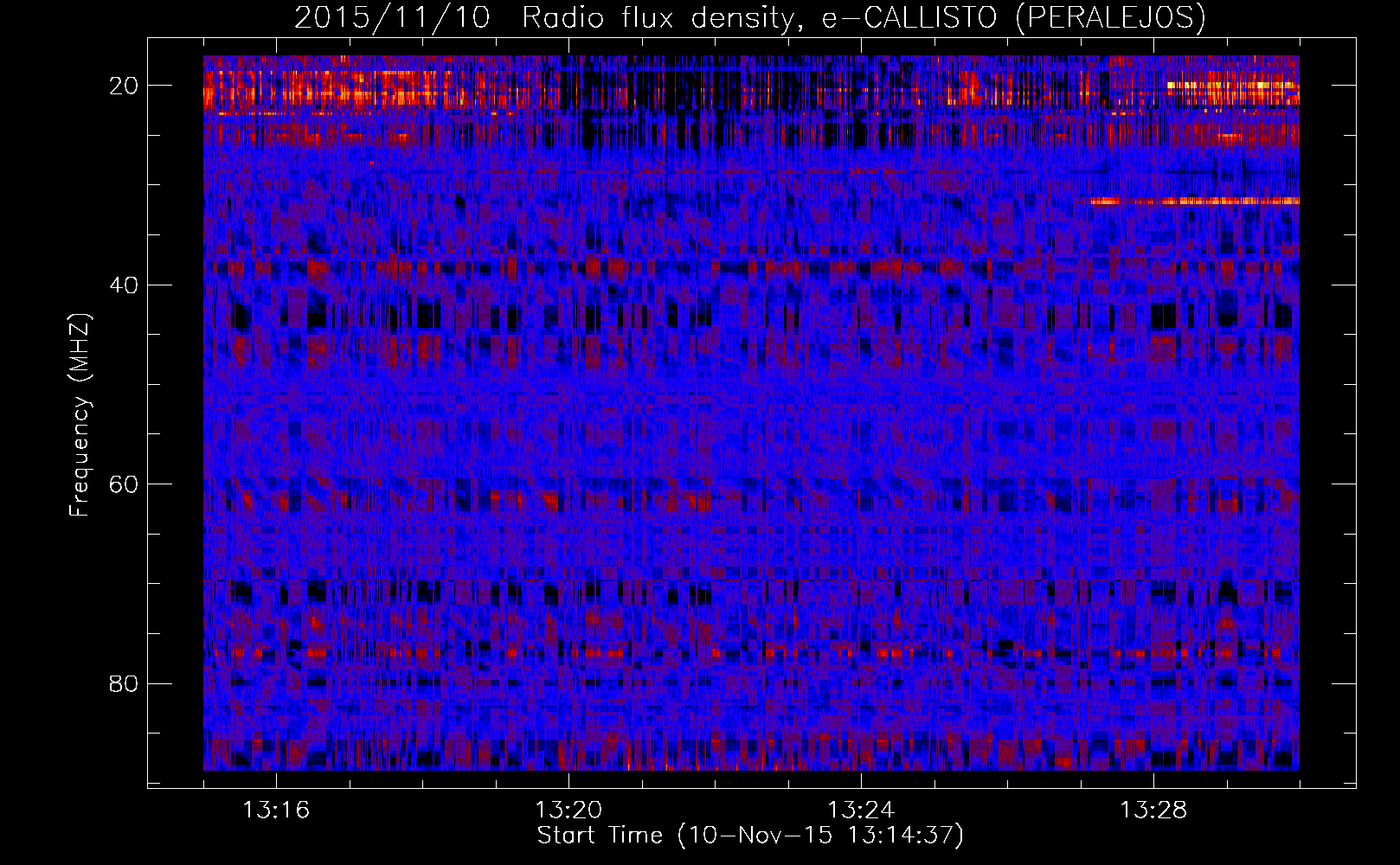This screenshot has width=1400, height=865.
Task: Click the 13:20 time tick label
Action: click(568, 811)
